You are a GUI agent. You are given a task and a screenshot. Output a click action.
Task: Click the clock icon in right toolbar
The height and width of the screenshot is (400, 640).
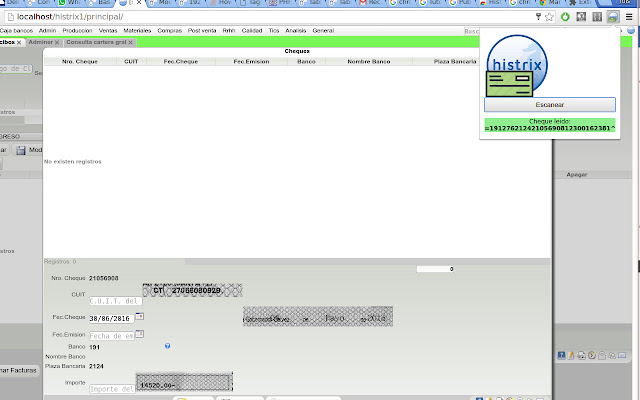pos(592,356)
